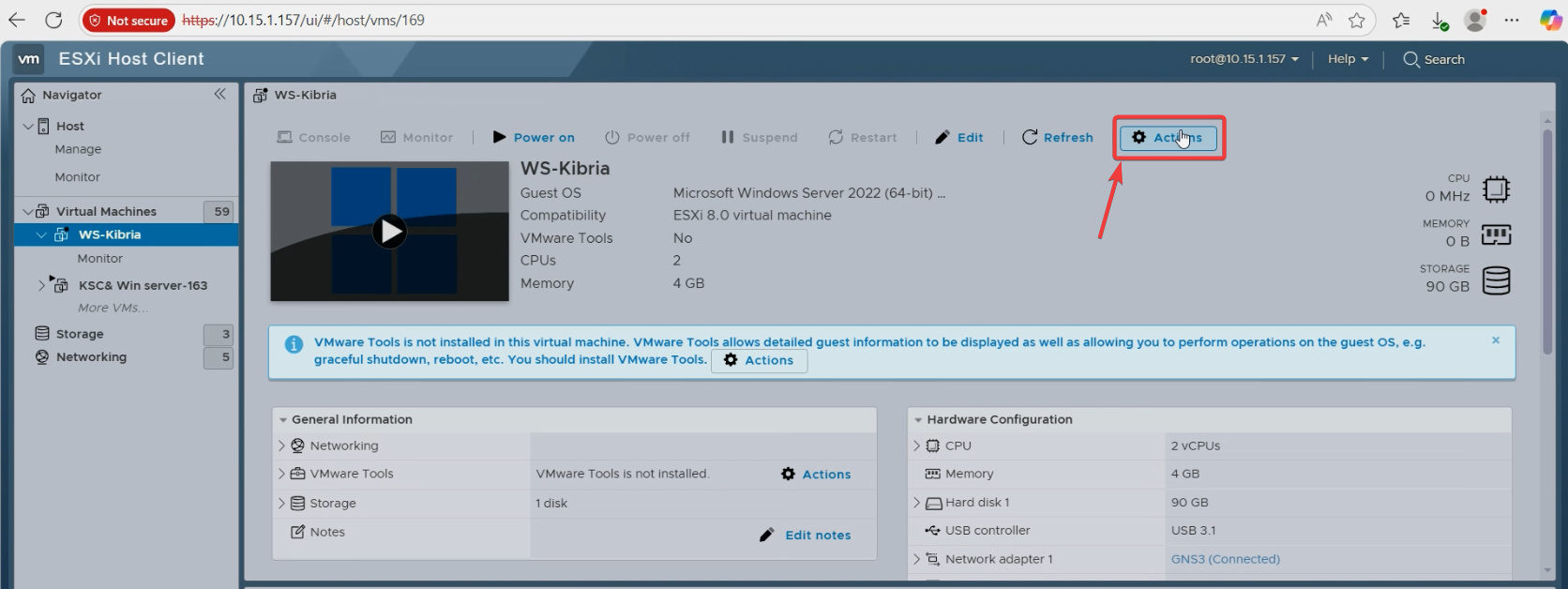Viewport: 1568px width, 589px height.
Task: Click the VM console thumbnail play button
Action: point(389,231)
